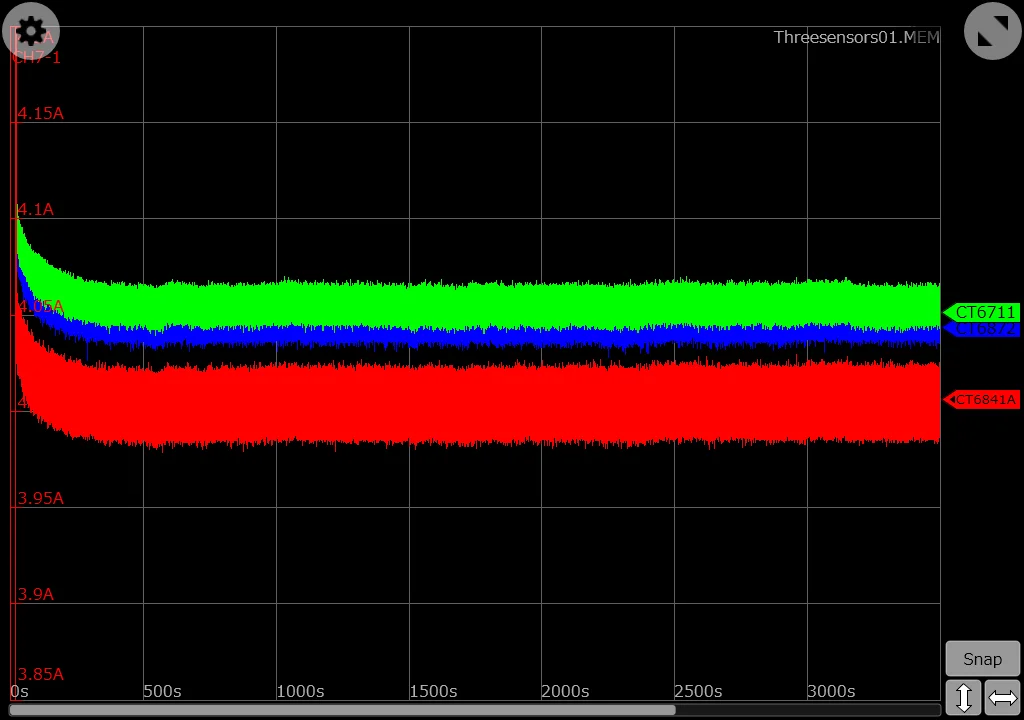Select the red CT6841A channel marker
The width and height of the screenshot is (1024, 720).
982,400
